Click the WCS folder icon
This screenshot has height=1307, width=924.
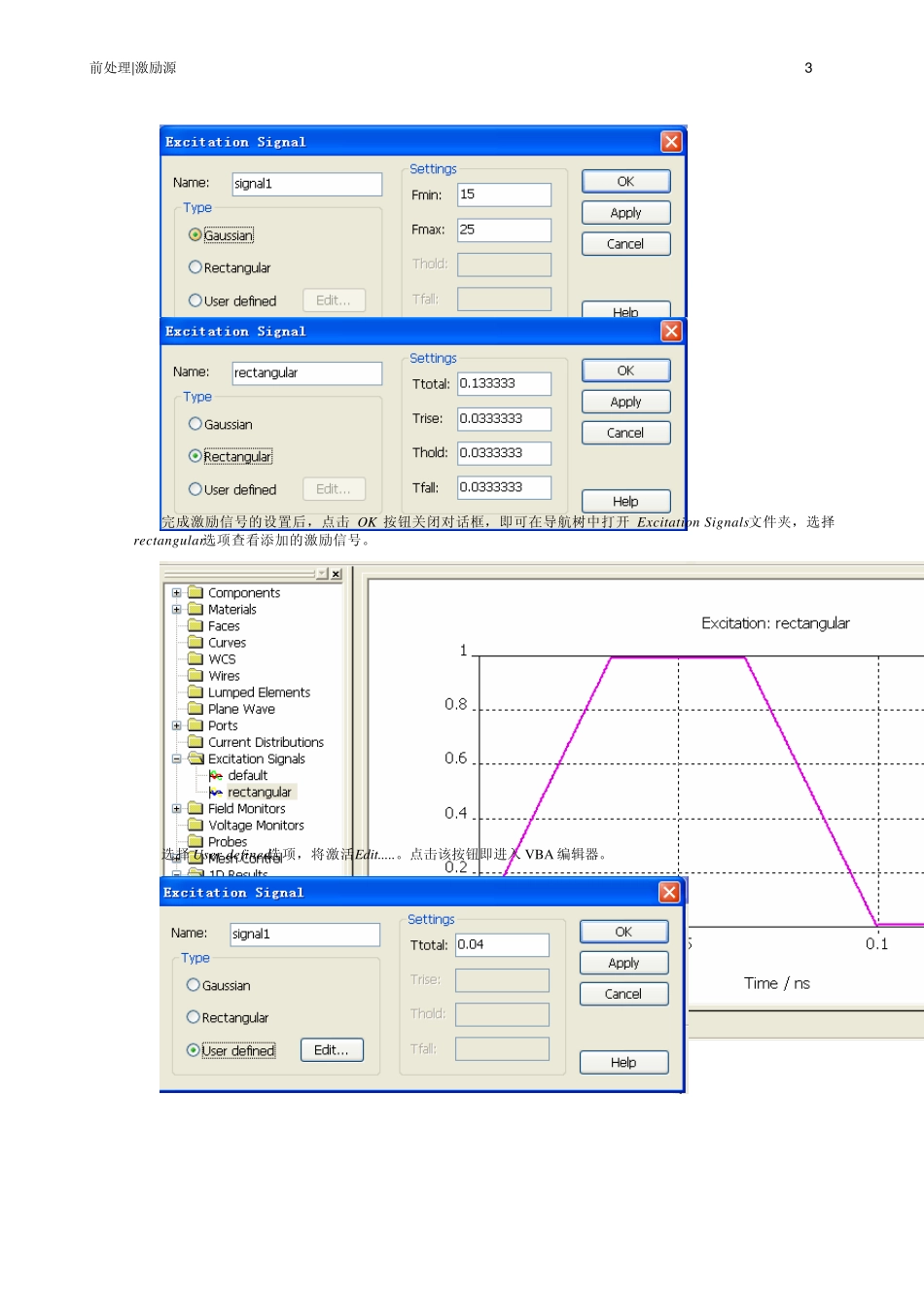[x=195, y=658]
